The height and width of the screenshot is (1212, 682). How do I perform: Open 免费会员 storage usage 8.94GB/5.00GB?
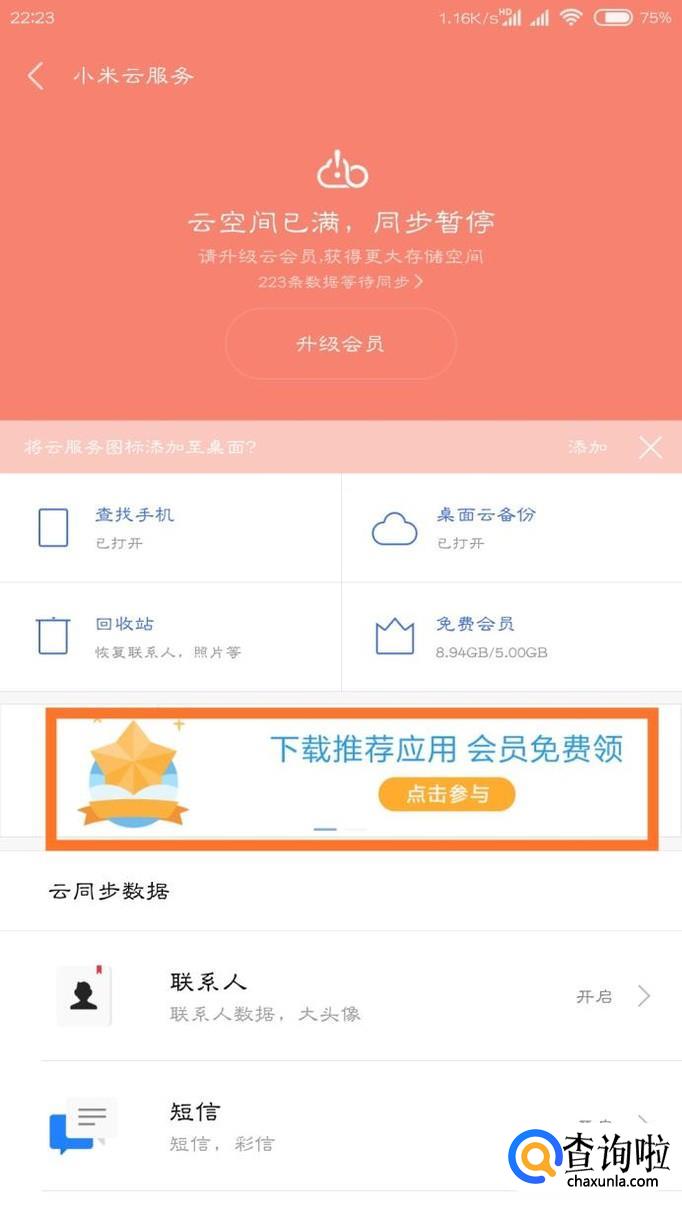point(491,653)
